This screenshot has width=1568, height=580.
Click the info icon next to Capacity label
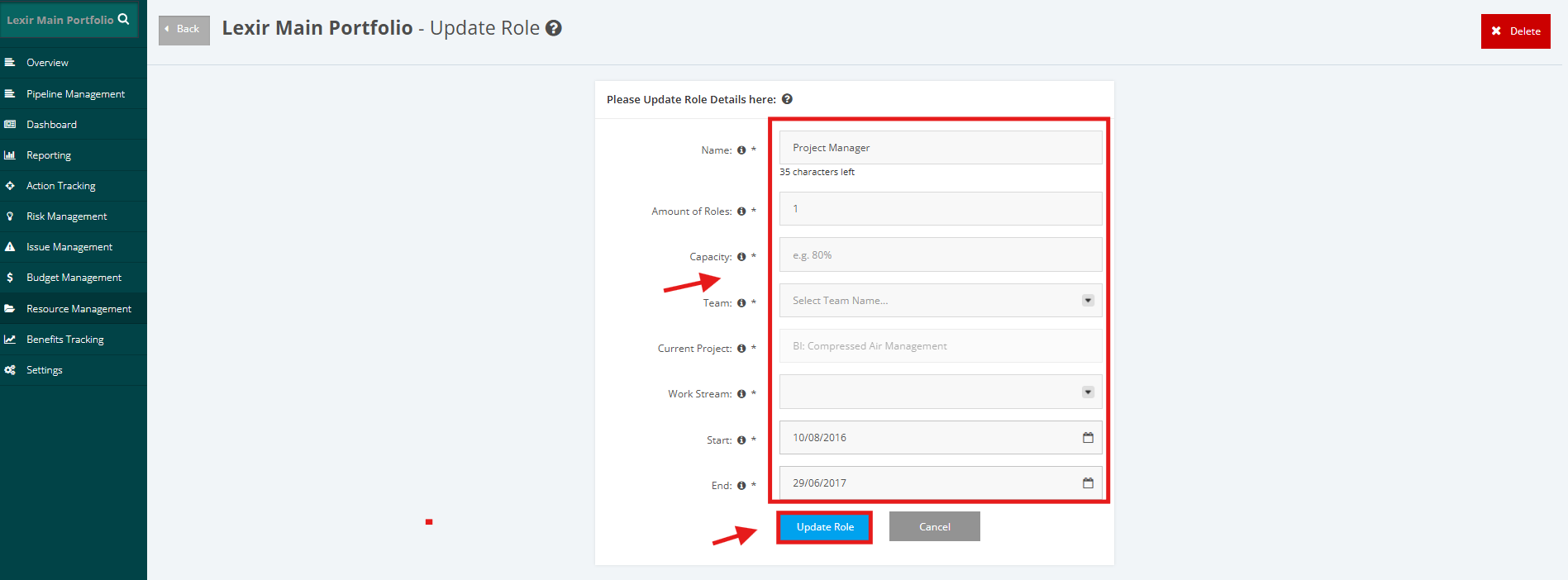point(741,257)
